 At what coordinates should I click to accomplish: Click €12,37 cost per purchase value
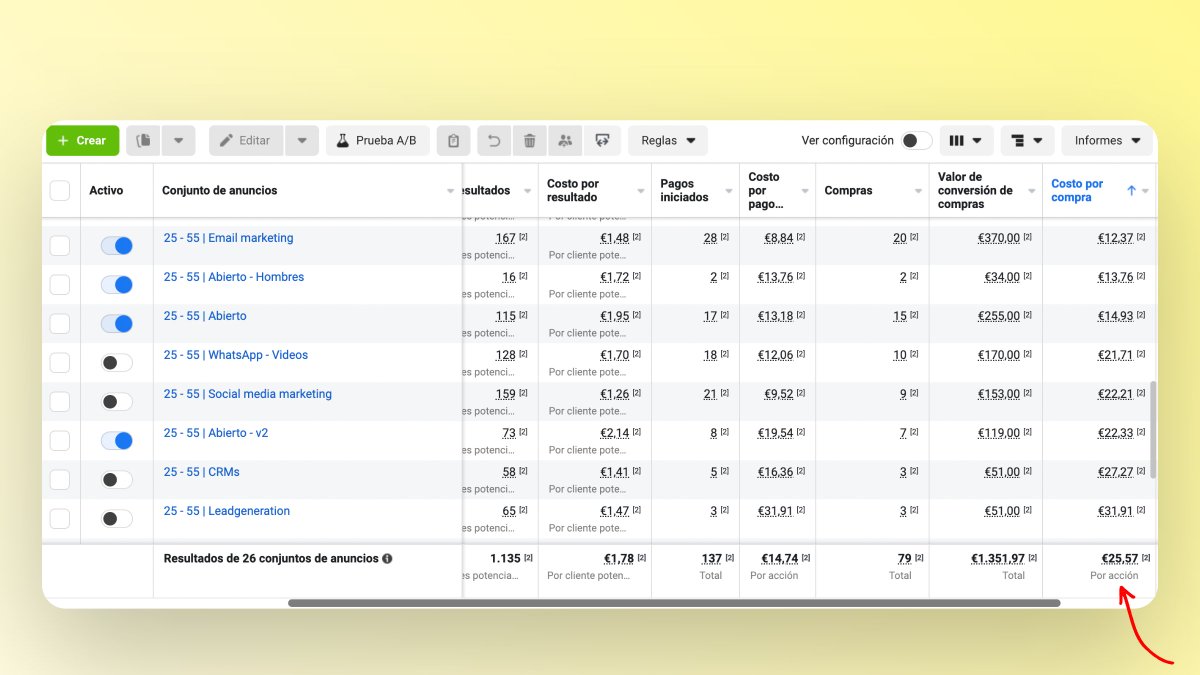click(x=1115, y=238)
